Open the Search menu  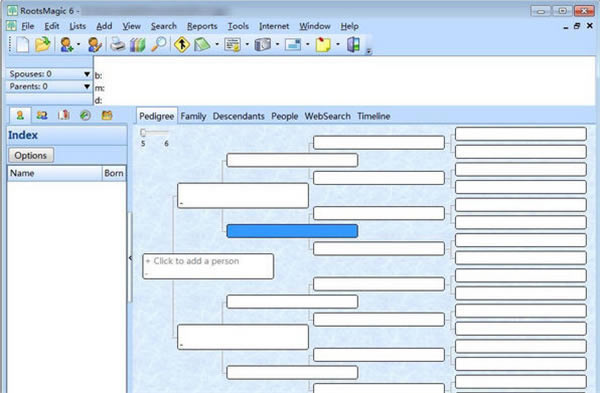coord(164,26)
